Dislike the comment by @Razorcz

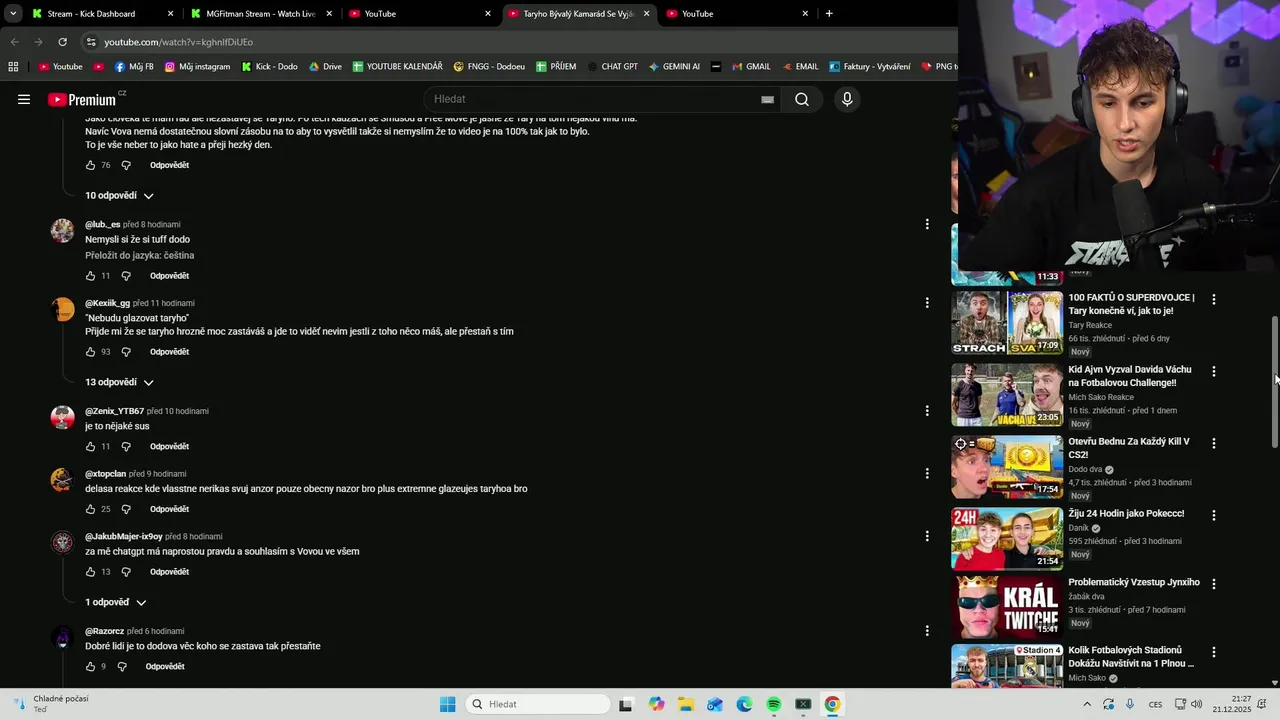[122, 667]
